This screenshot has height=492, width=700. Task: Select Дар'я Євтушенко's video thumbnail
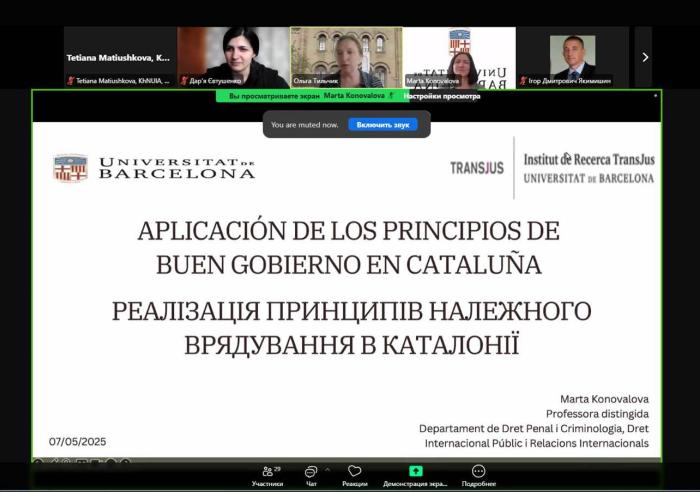(x=233, y=55)
